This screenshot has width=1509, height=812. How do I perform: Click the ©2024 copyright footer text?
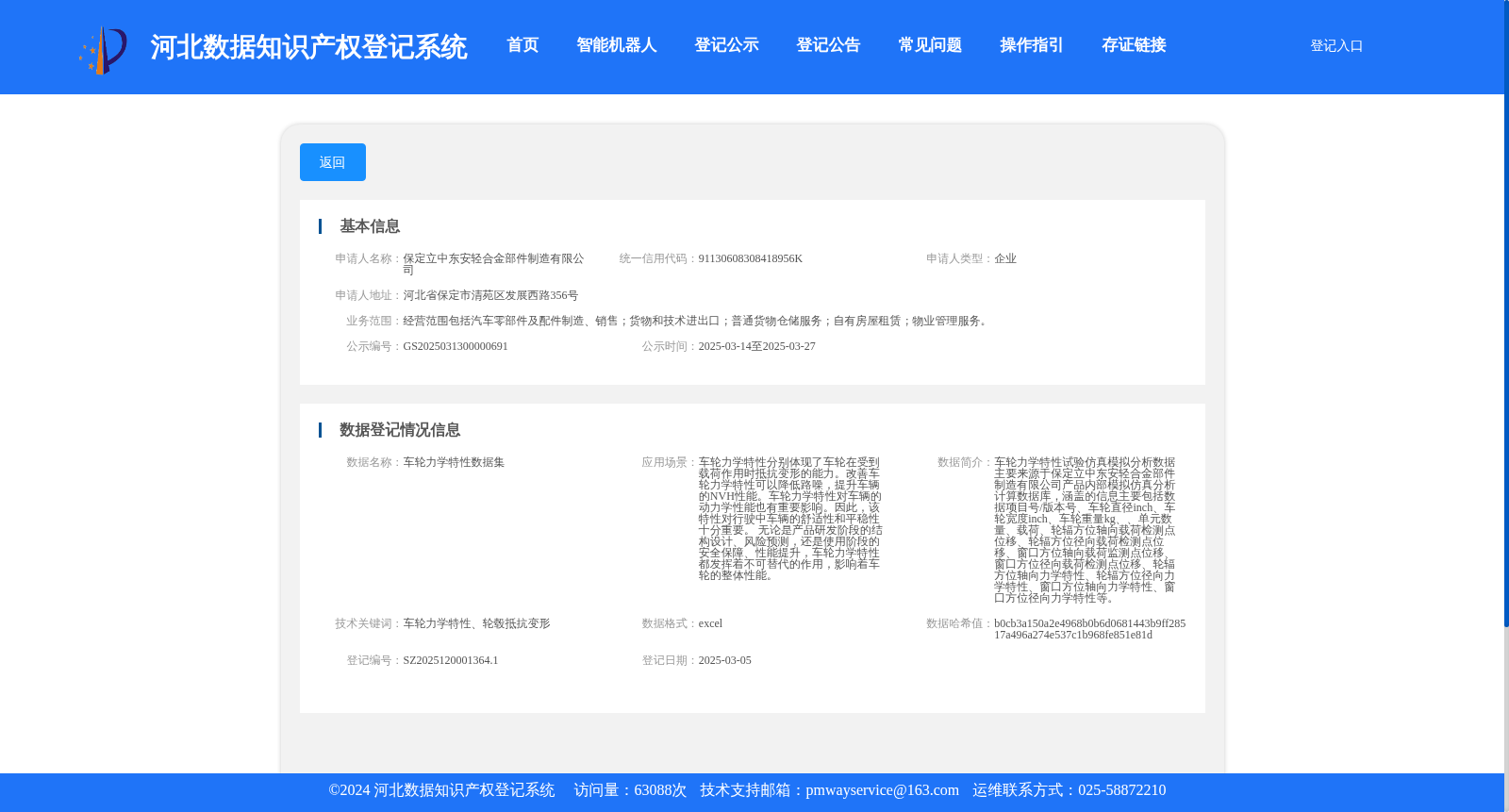441,790
